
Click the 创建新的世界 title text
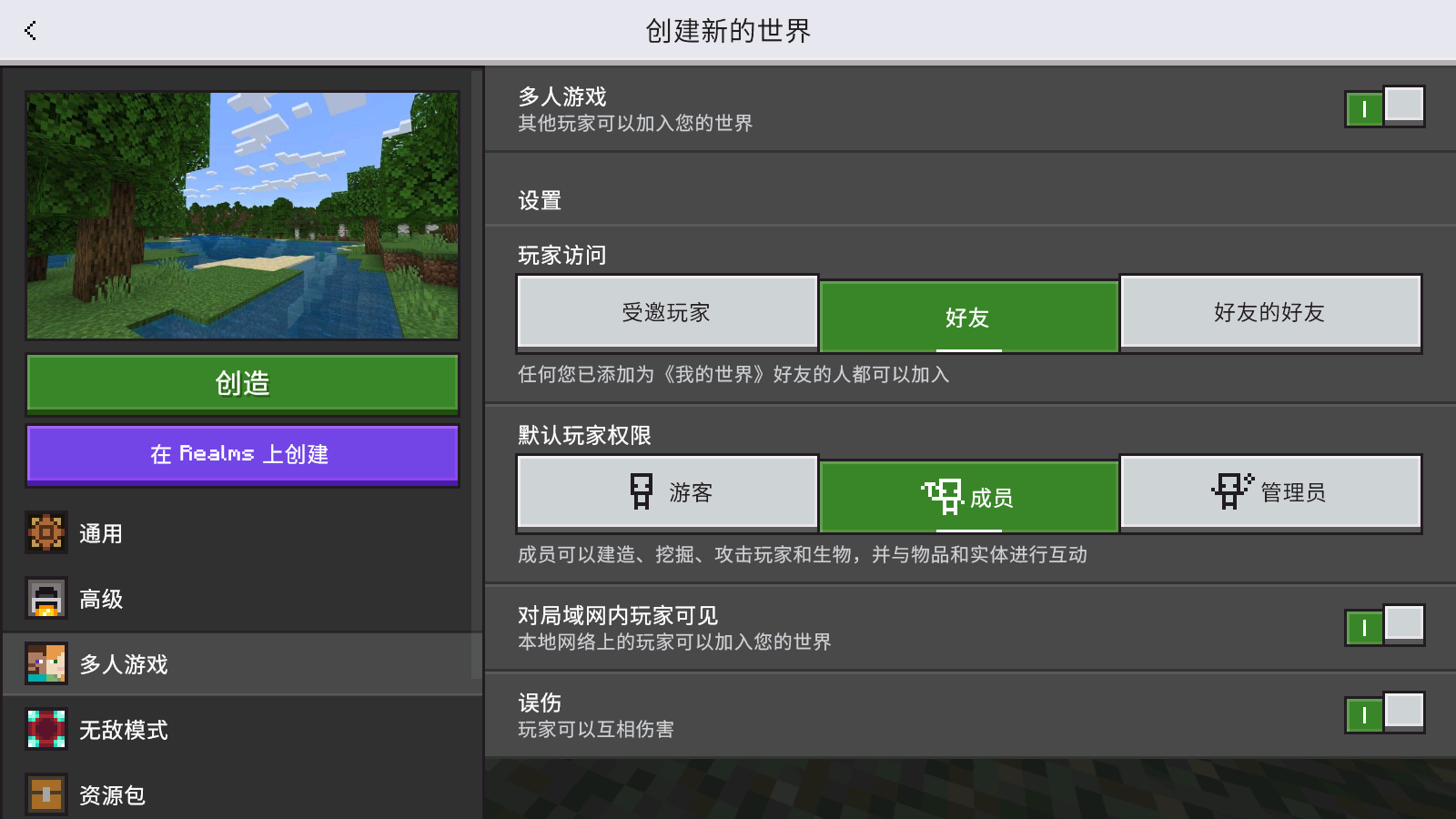coord(728,31)
